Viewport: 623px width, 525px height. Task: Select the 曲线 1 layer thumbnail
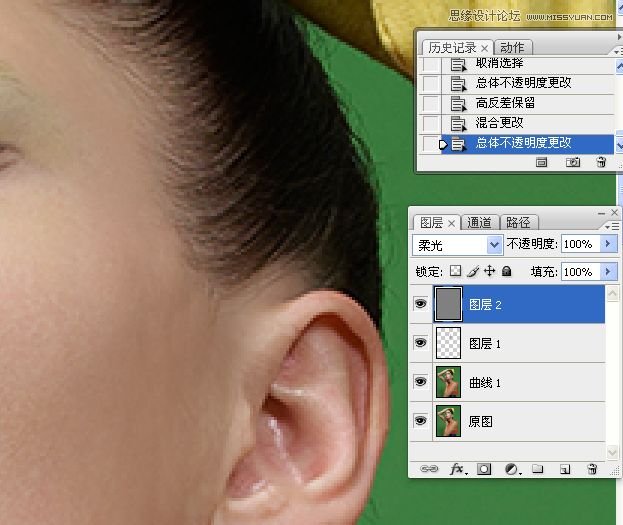[448, 382]
